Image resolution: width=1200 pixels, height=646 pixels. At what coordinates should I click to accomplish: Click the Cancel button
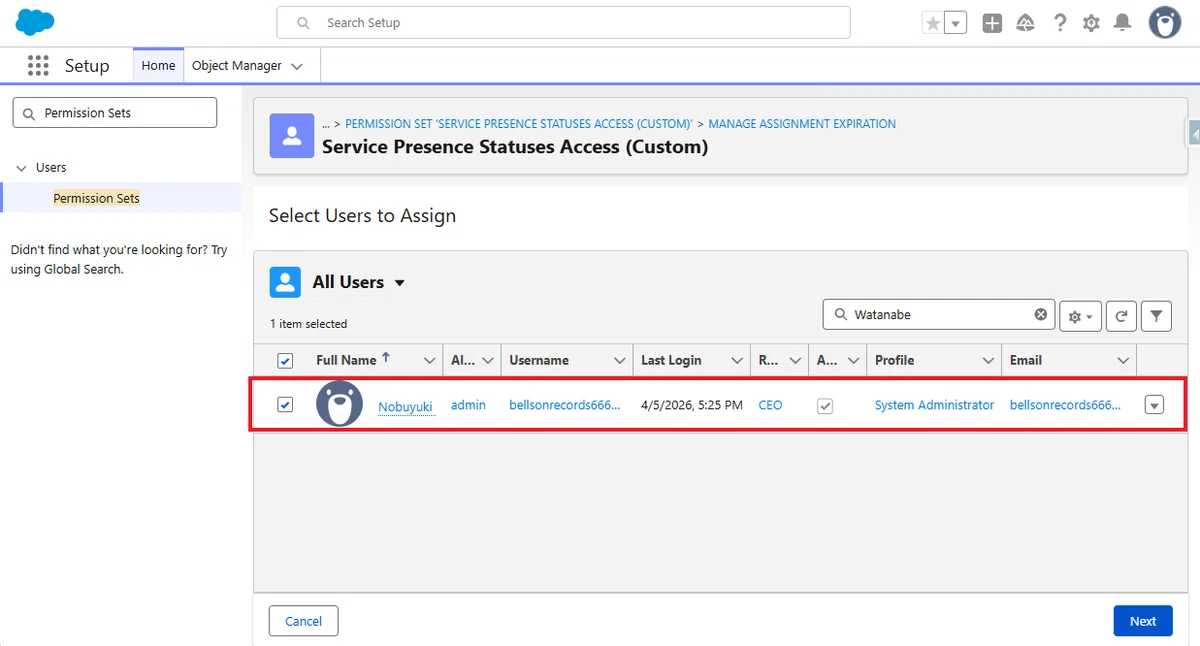click(303, 621)
